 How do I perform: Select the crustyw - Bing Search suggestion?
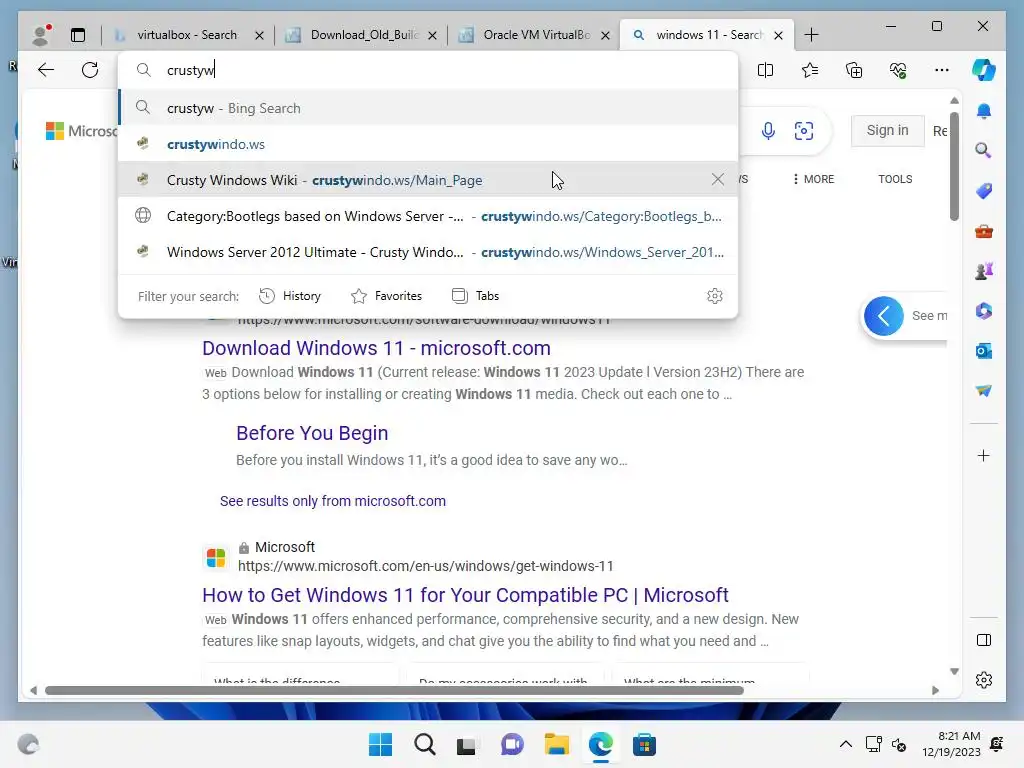[x=428, y=108]
